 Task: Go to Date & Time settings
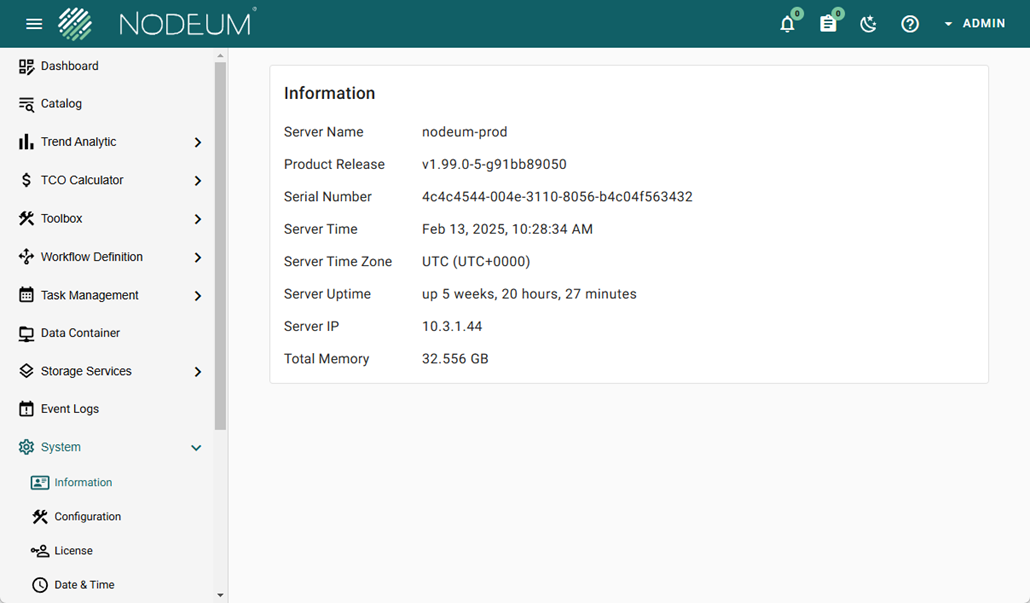coord(84,585)
